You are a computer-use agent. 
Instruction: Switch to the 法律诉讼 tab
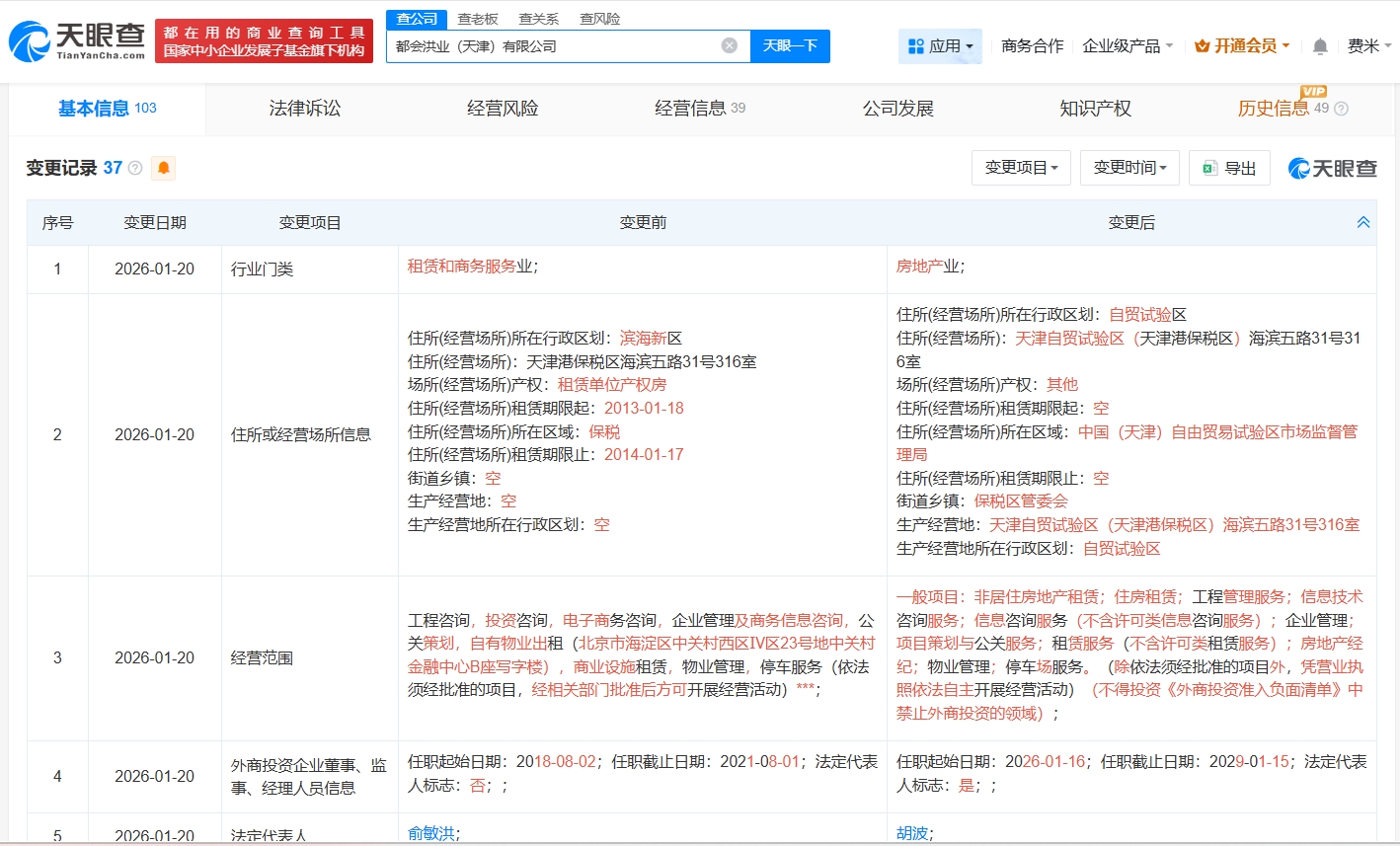coord(304,109)
